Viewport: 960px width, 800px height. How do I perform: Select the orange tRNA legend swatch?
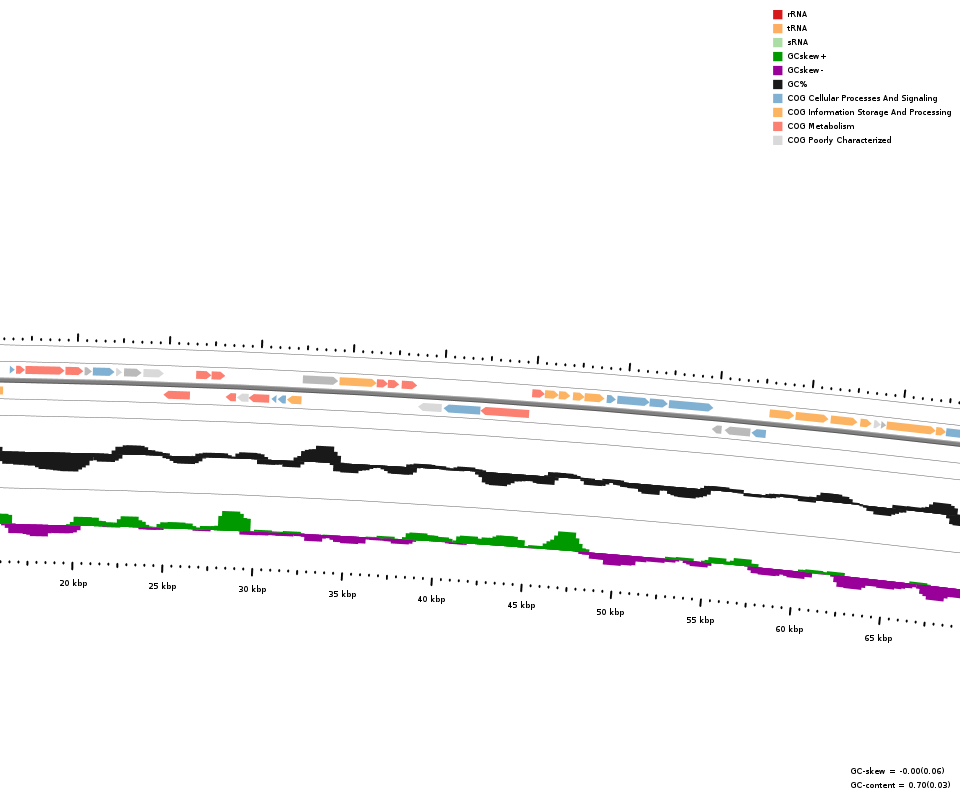(778, 28)
